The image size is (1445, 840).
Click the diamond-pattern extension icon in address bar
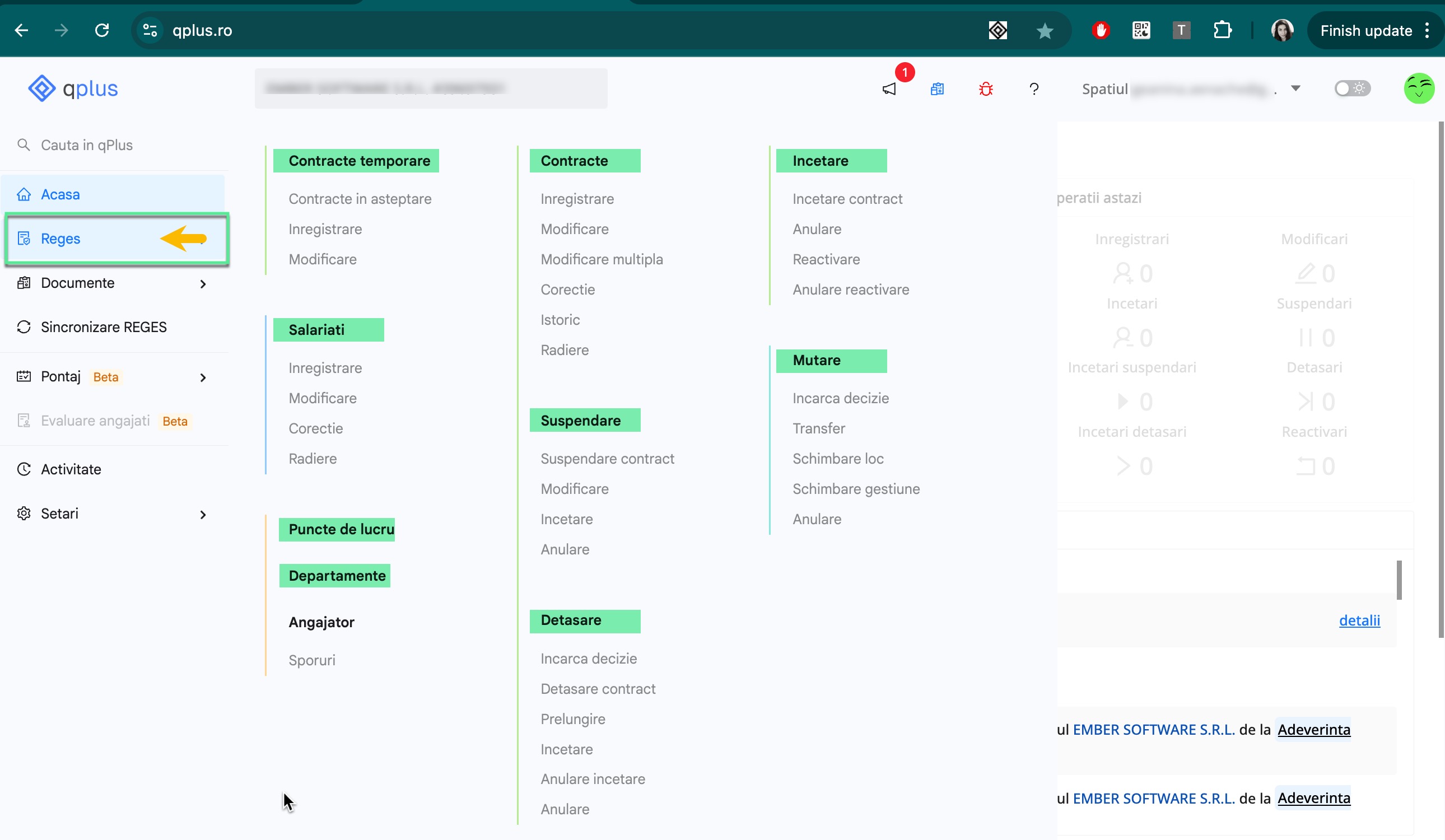[x=997, y=30]
